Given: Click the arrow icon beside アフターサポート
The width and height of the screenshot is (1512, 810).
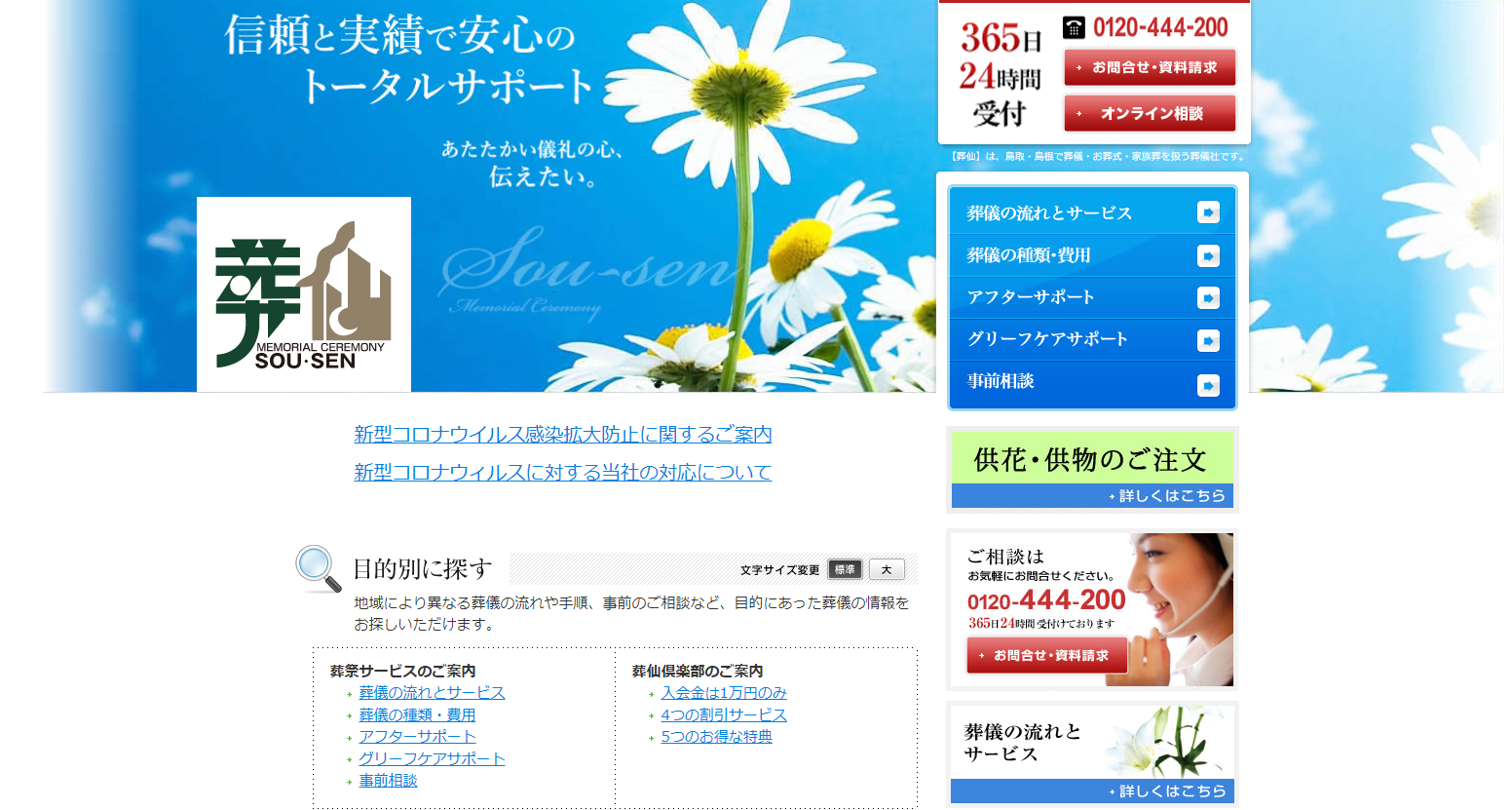Looking at the screenshot, I should (1208, 298).
